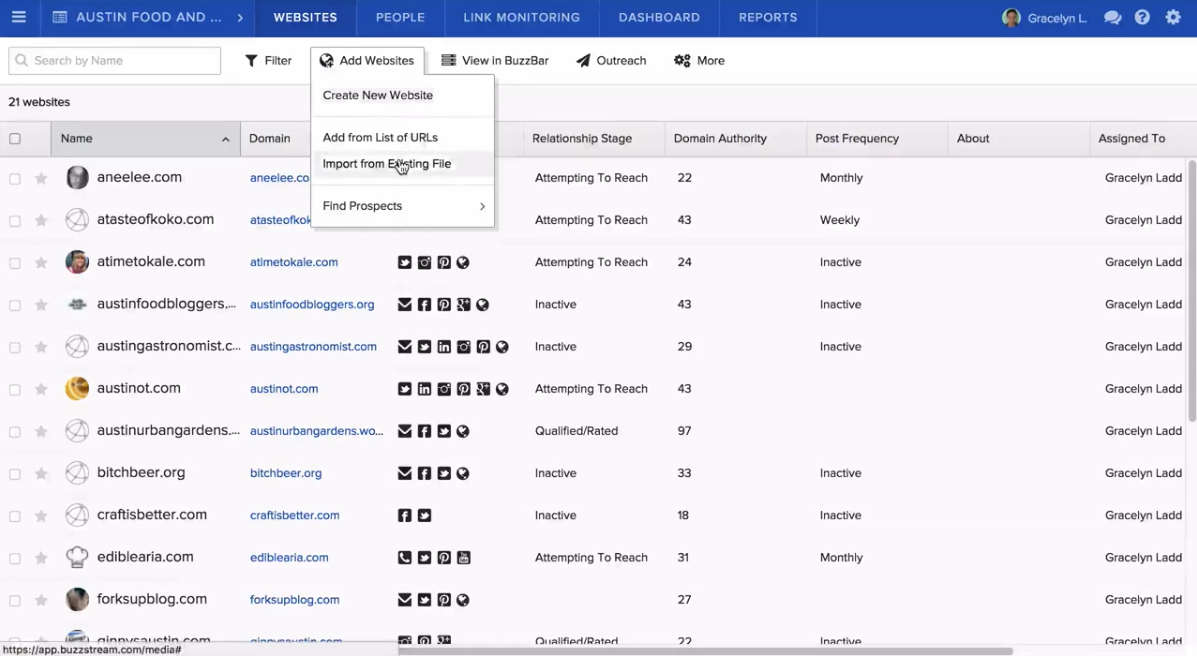Click the Twitter icon for craftisbetter.com
The image size is (1197, 656).
pos(424,515)
